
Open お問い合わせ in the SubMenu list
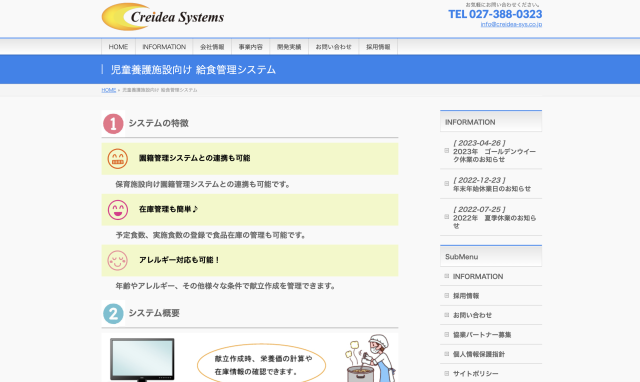tap(472, 315)
